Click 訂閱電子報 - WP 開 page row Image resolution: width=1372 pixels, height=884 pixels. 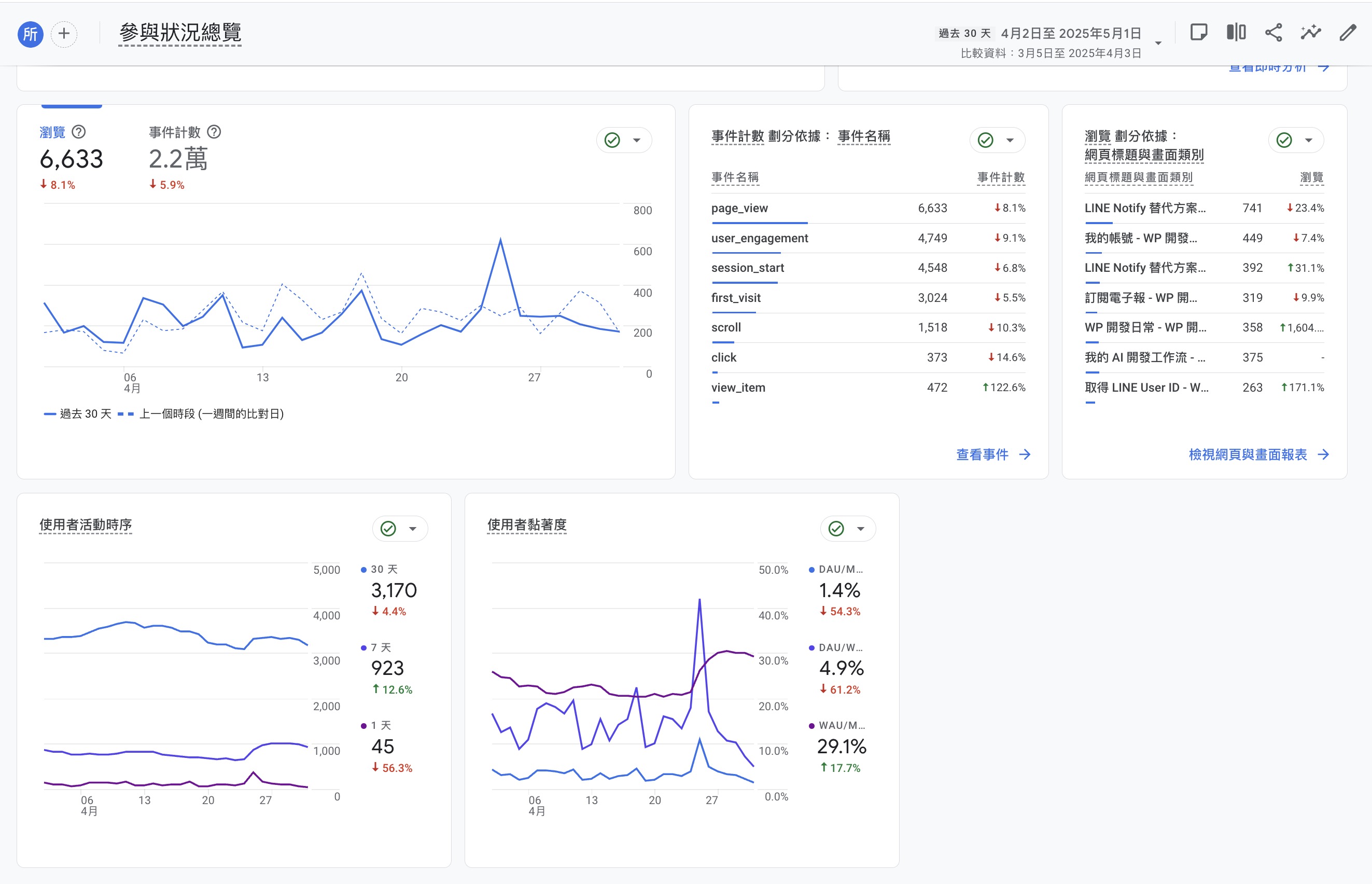[1205, 298]
